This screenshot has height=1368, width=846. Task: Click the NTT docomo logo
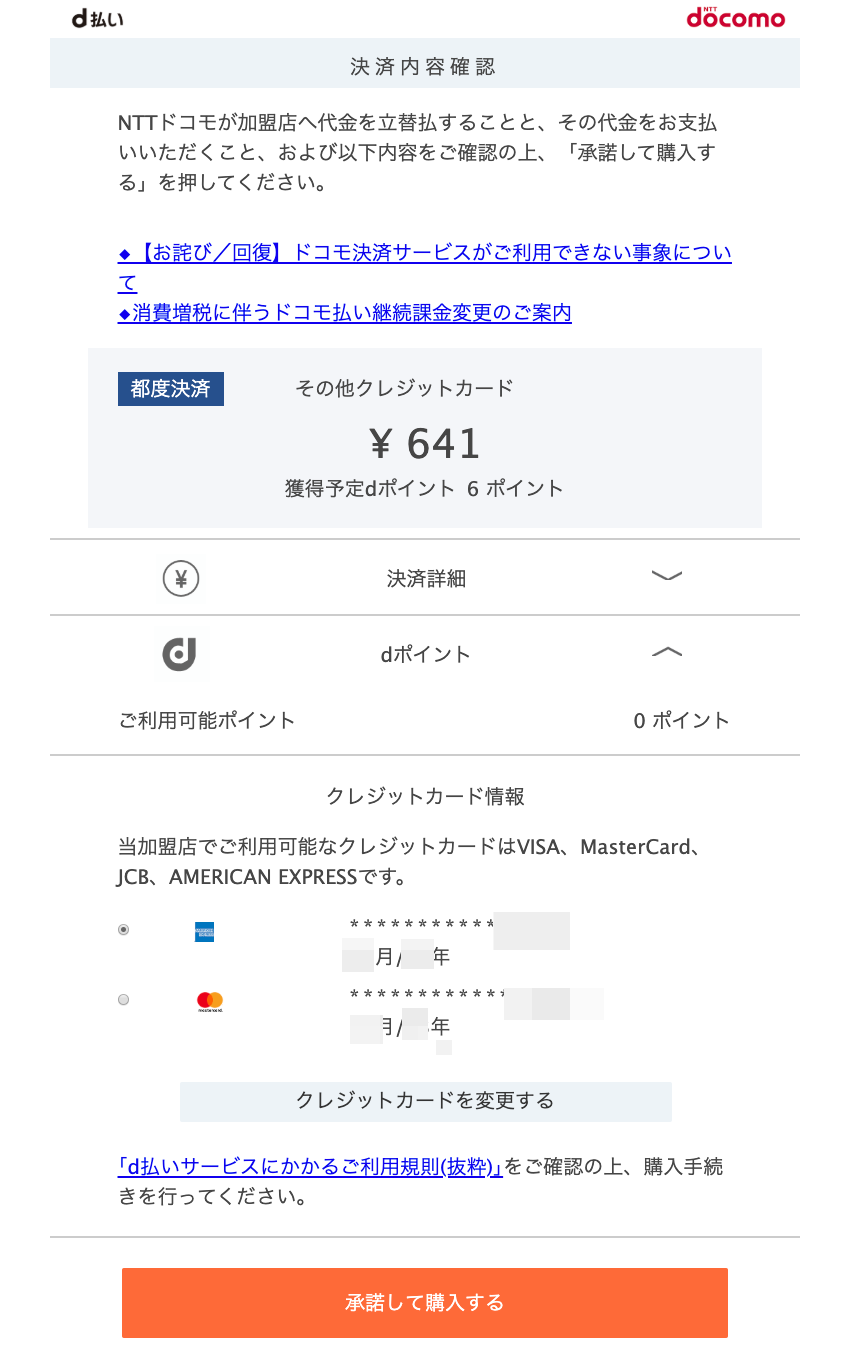tap(735, 18)
